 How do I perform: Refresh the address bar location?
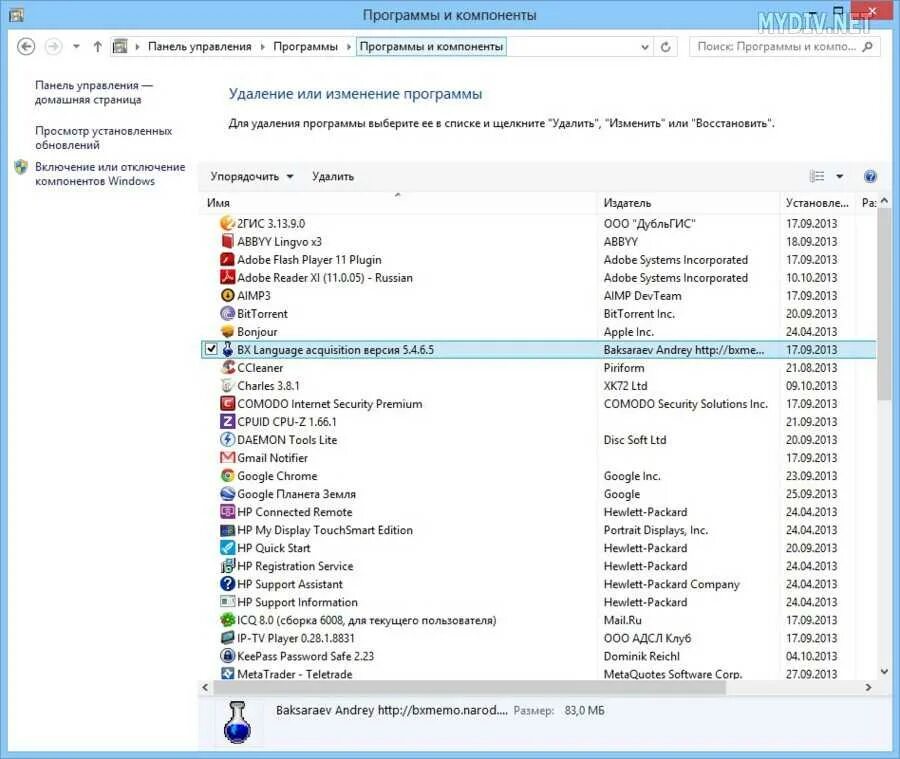666,47
